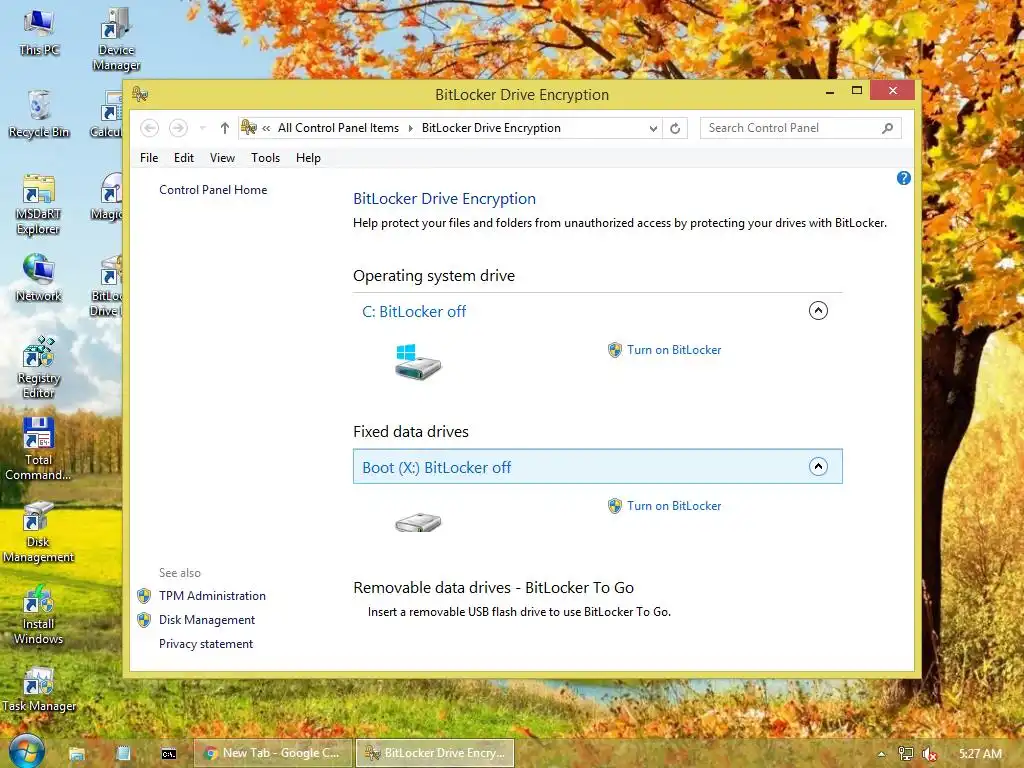Open Network desktop icon
1024x768 pixels.
[39, 278]
